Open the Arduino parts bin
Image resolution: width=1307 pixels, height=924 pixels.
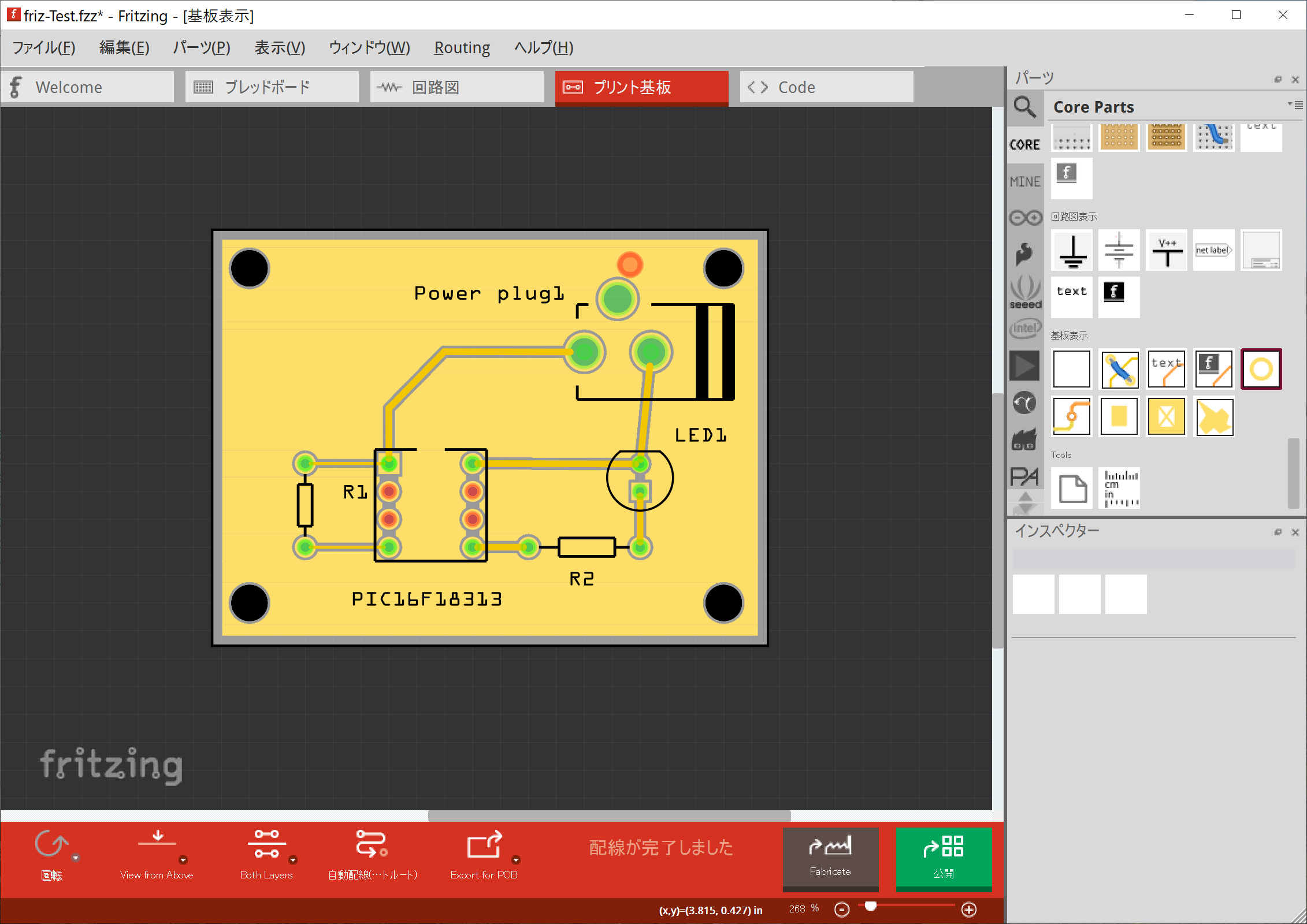[1025, 217]
